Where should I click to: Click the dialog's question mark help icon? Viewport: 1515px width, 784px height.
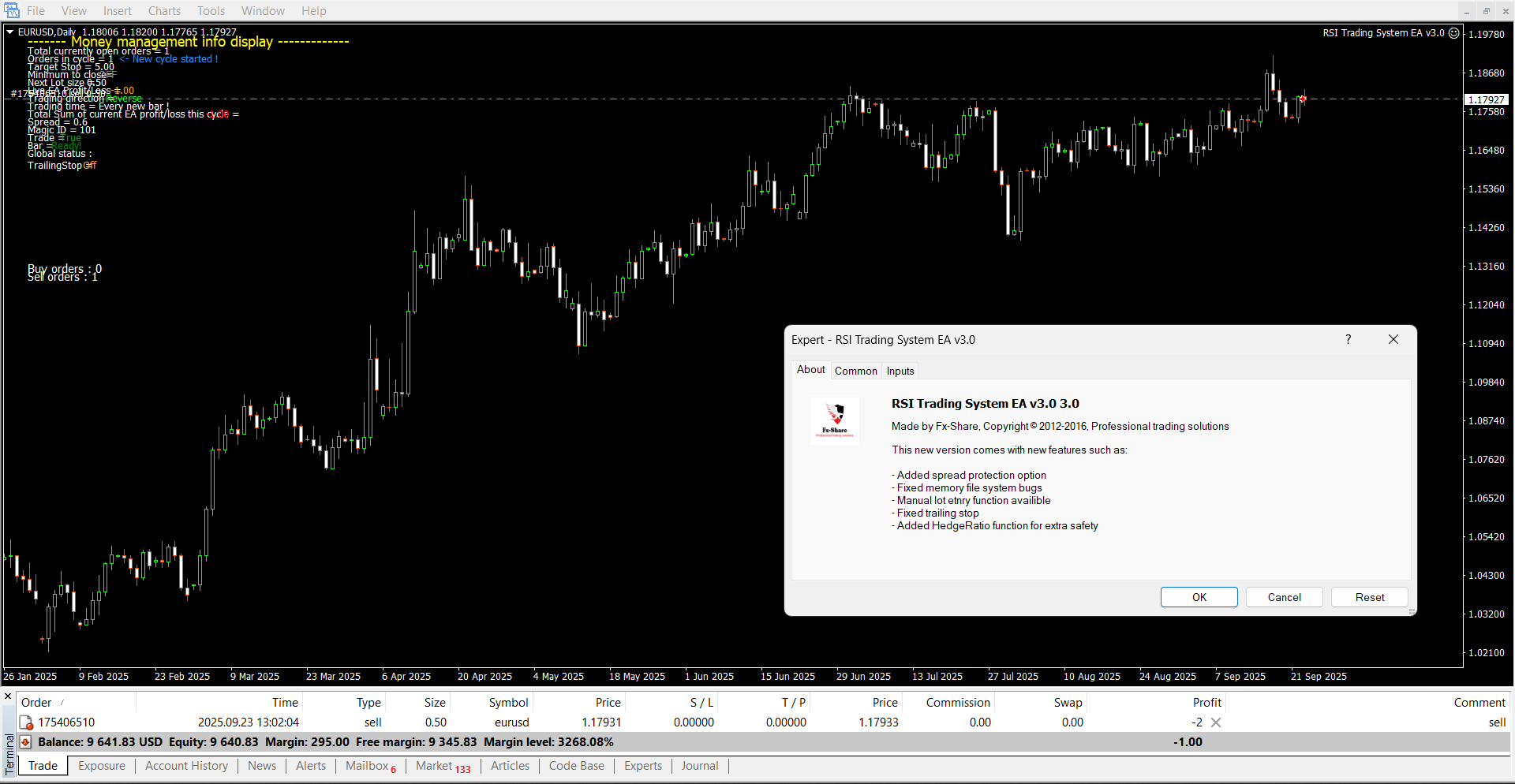coord(1348,339)
